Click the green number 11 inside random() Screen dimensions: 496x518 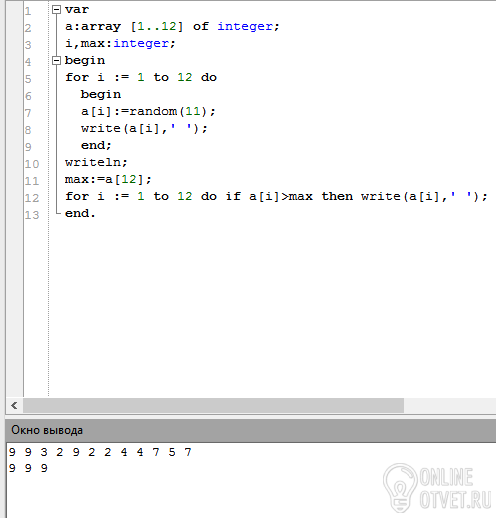coord(193,111)
